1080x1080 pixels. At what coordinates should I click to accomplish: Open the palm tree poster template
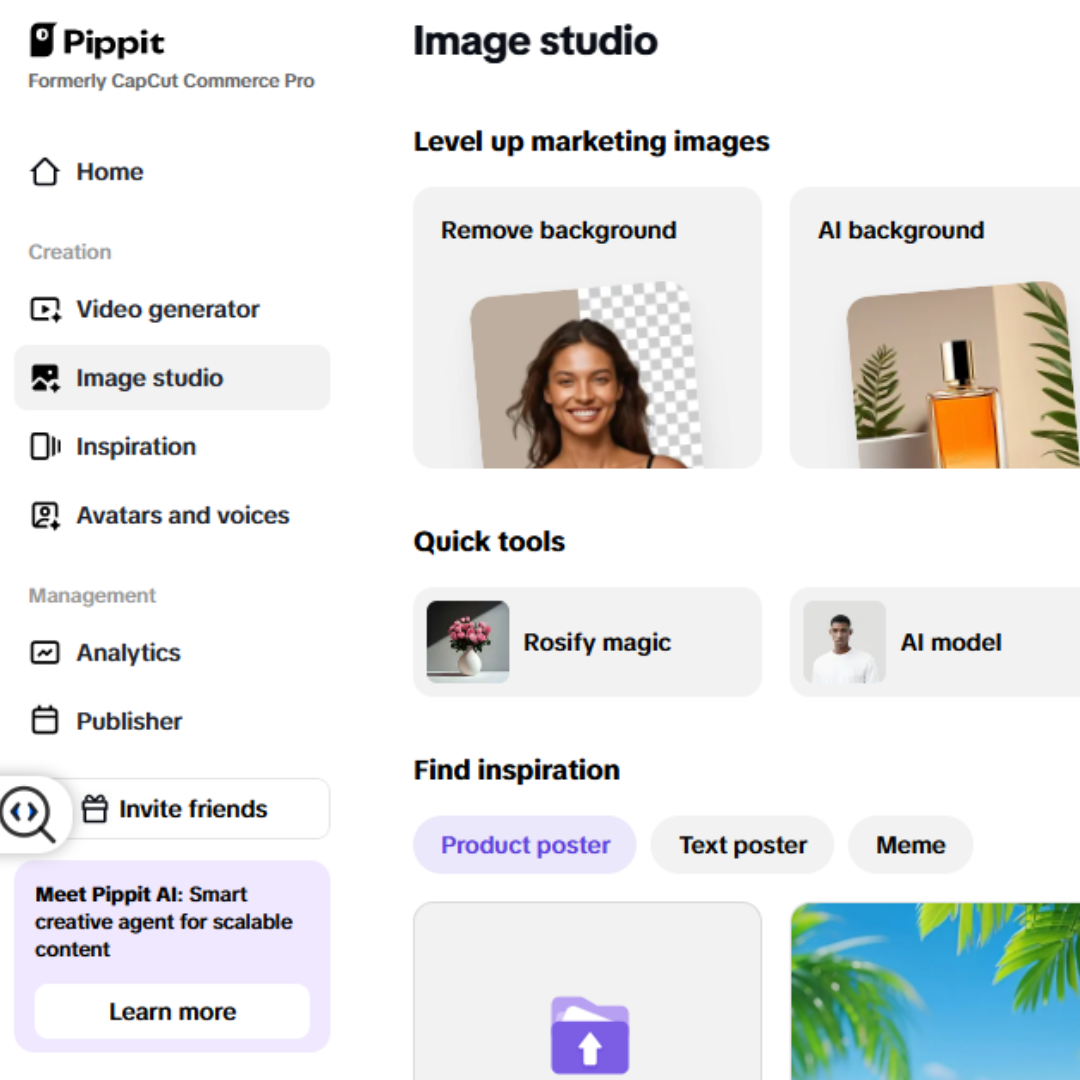(935, 991)
